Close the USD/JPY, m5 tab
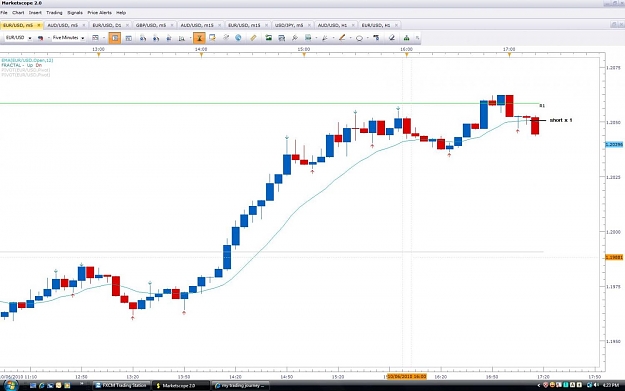 [309, 25]
